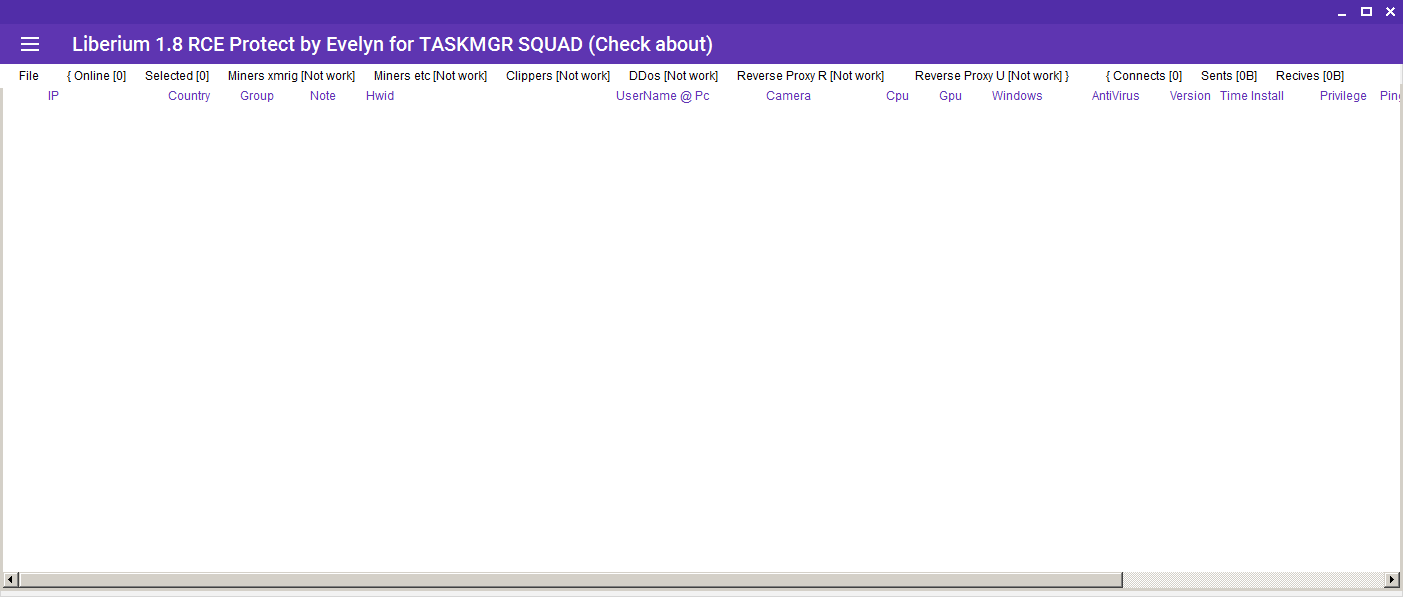Click the Privilege column header
This screenshot has height=597, width=1403.
tap(1343, 96)
